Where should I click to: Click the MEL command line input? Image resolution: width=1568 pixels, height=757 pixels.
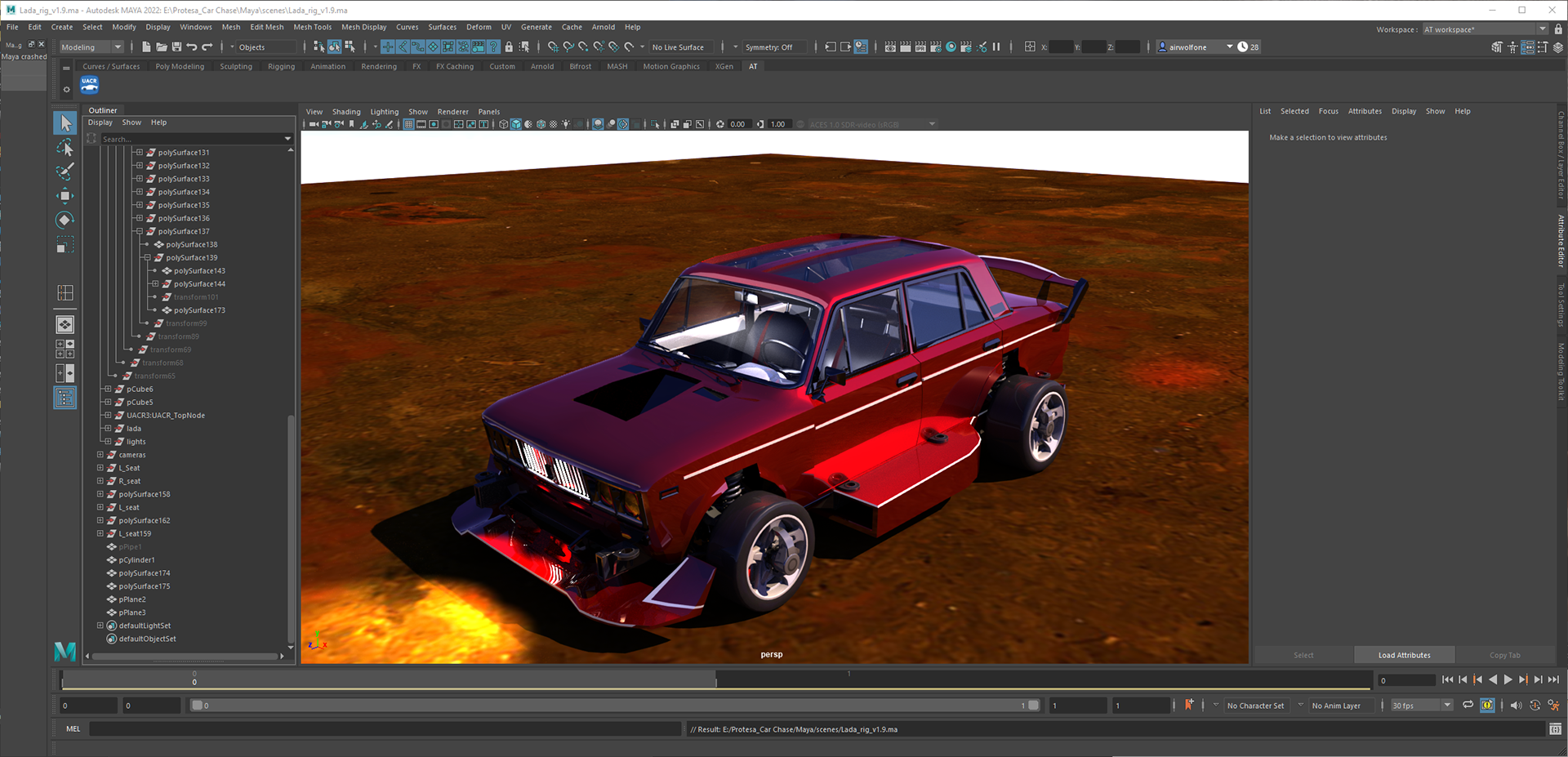click(x=385, y=729)
